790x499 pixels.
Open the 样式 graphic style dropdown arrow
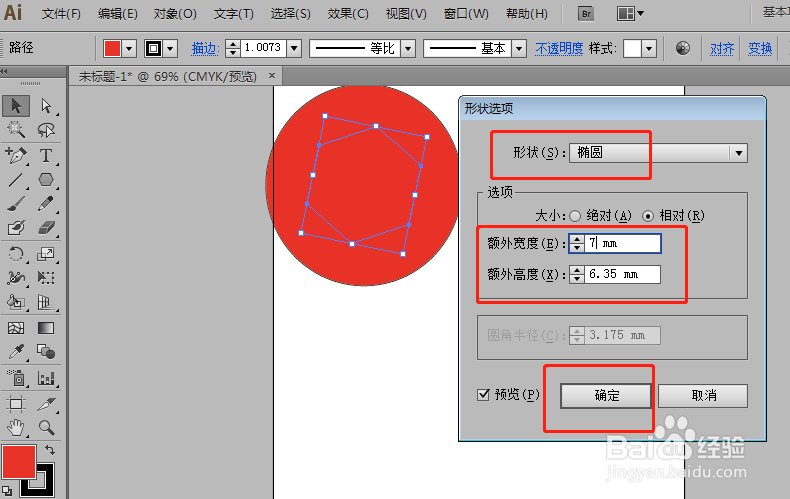649,49
